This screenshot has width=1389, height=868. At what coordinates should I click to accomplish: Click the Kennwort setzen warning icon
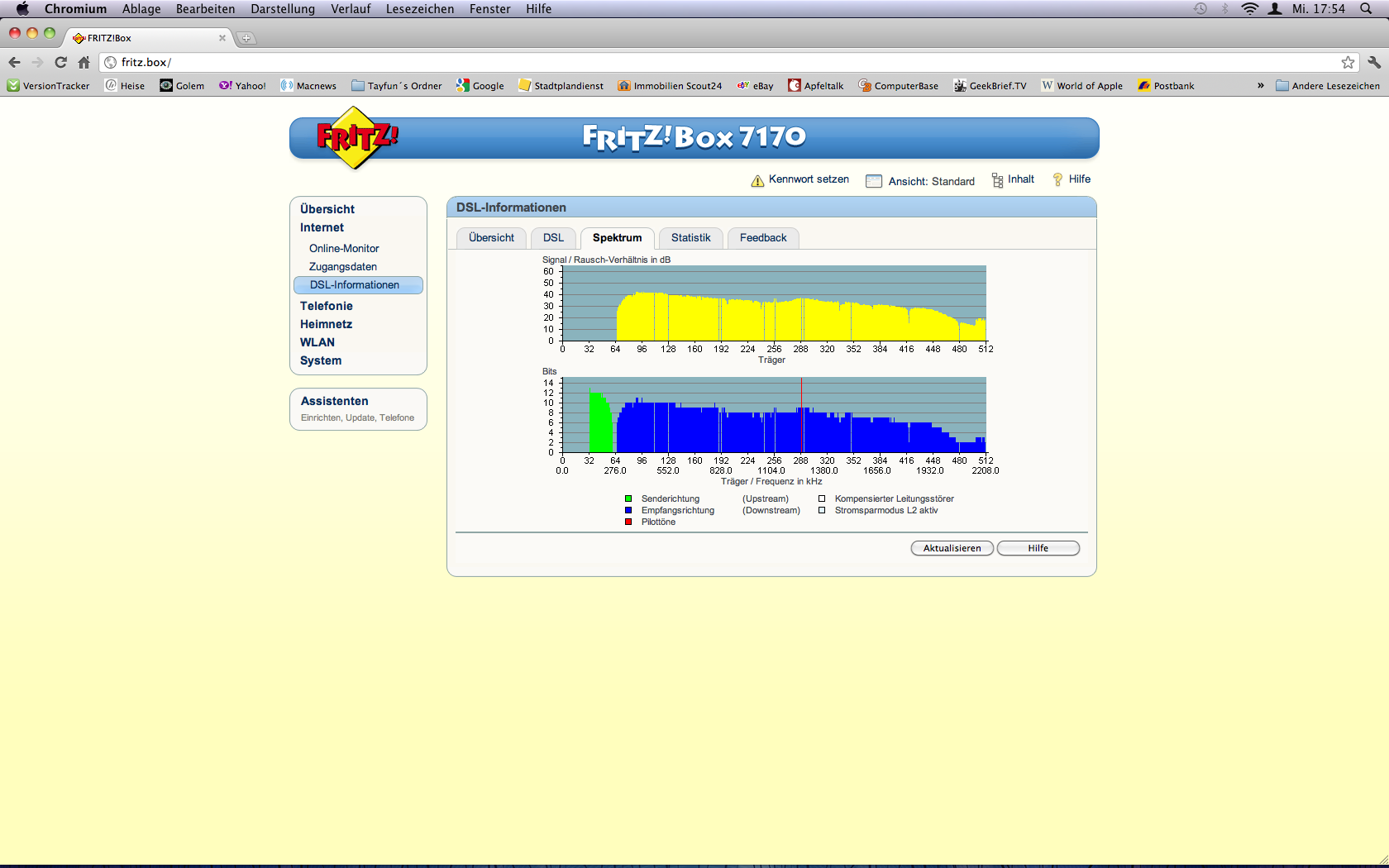(757, 181)
